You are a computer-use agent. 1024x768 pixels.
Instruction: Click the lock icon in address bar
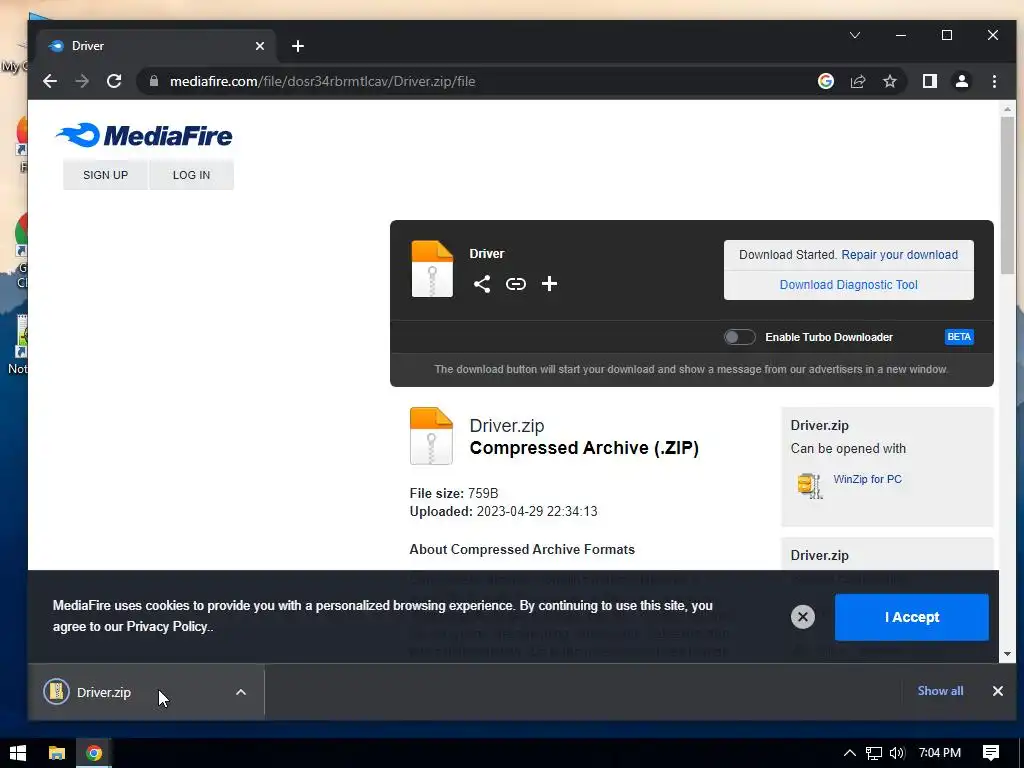coord(154,81)
